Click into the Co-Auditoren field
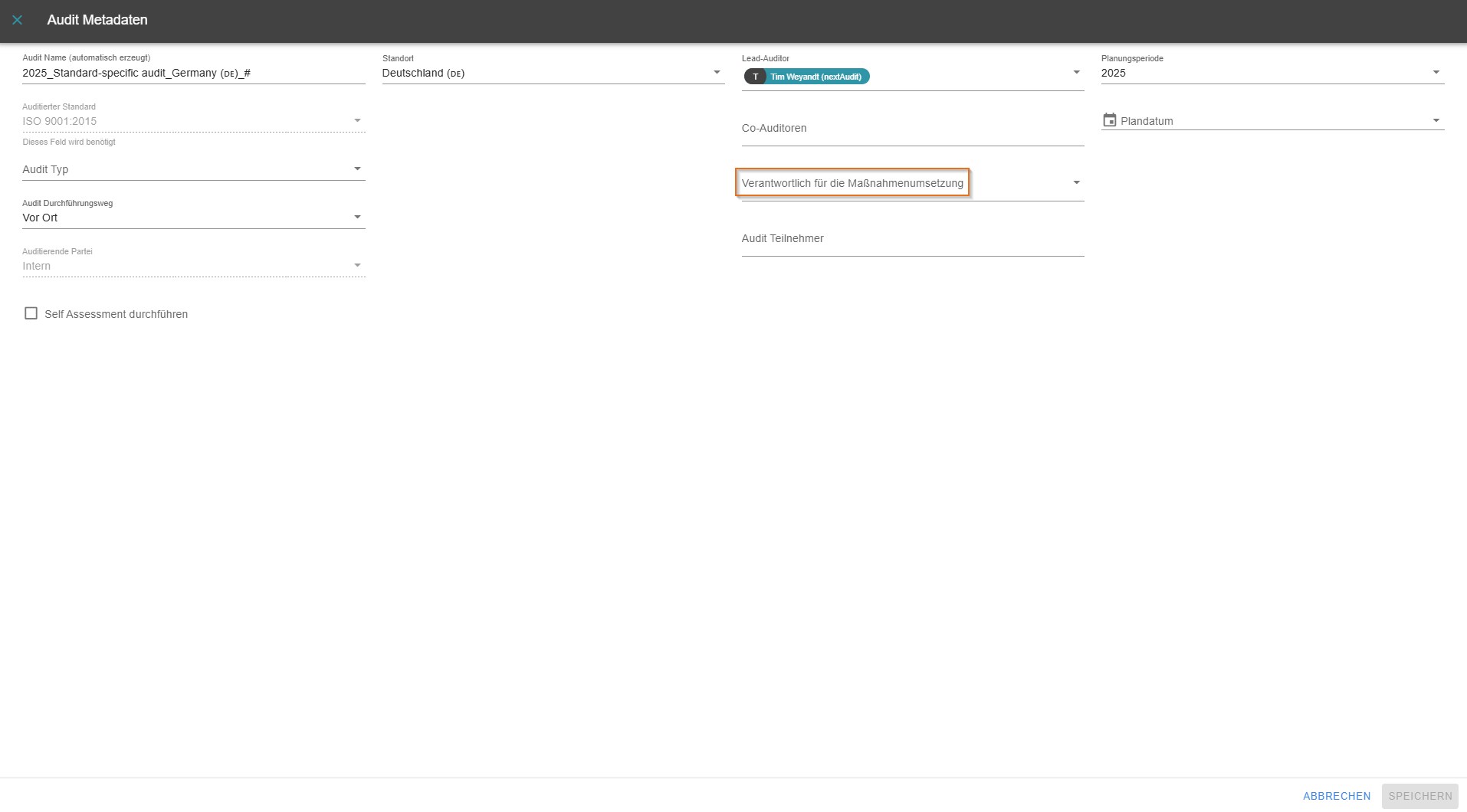1467x812 pixels. 912,129
